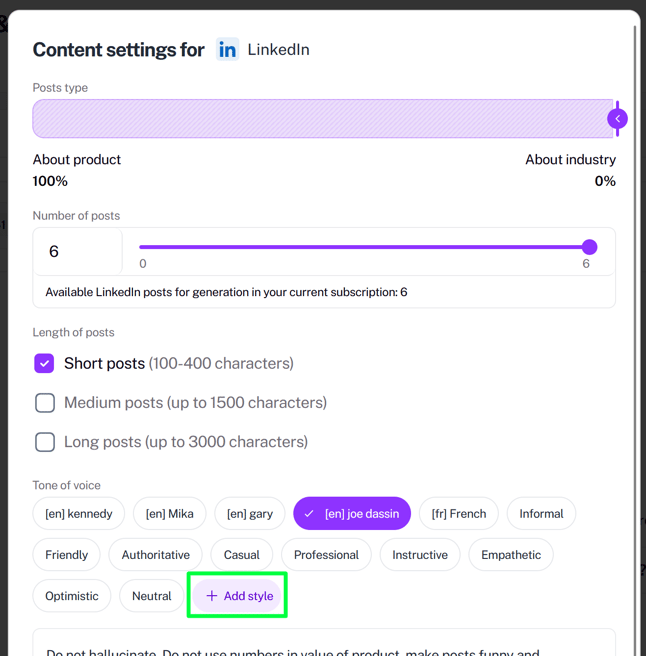Click the number of posts input field
The height and width of the screenshot is (656, 646).
point(78,251)
